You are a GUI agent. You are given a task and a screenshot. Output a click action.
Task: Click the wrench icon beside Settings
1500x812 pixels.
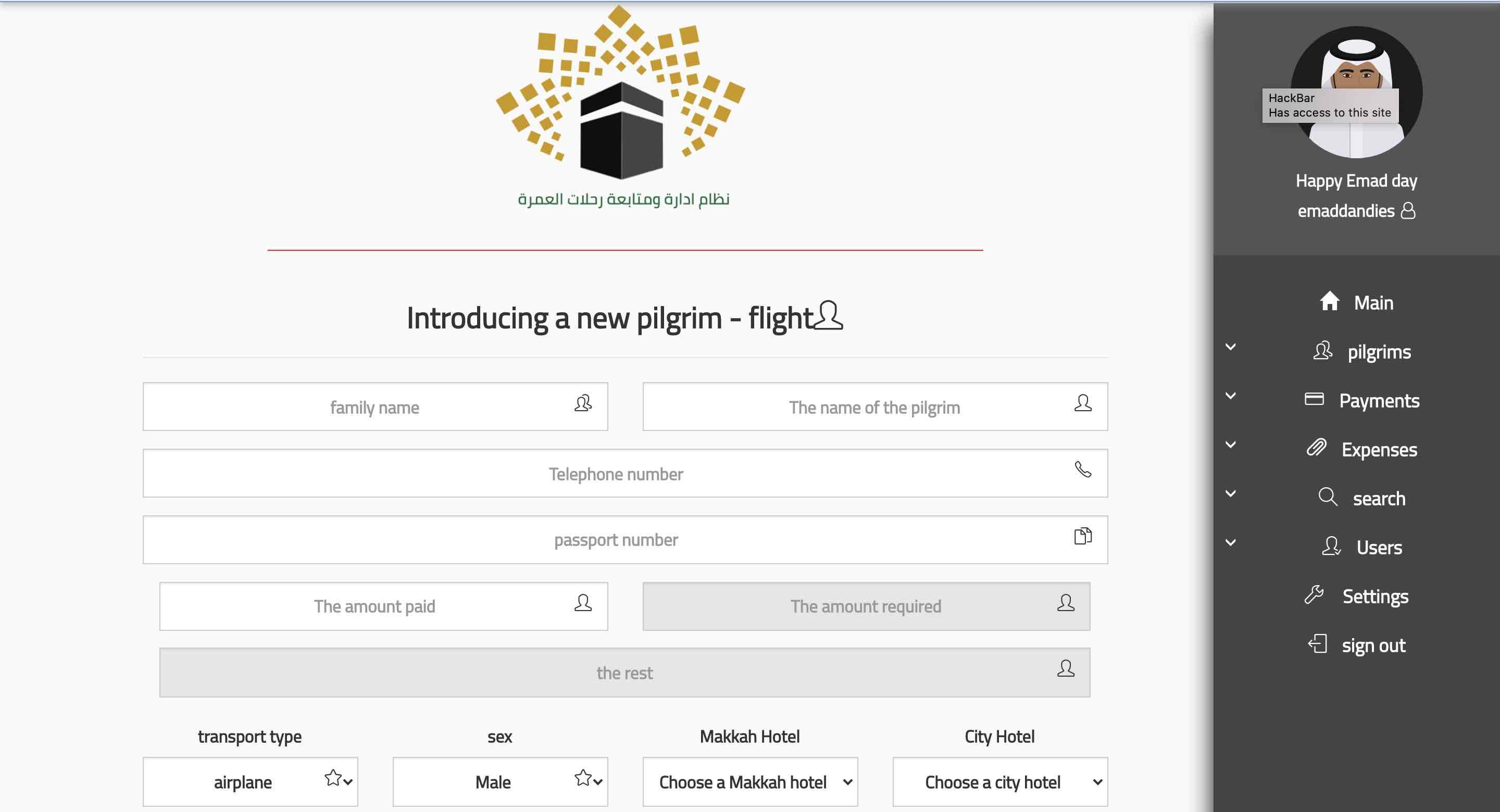1314,595
